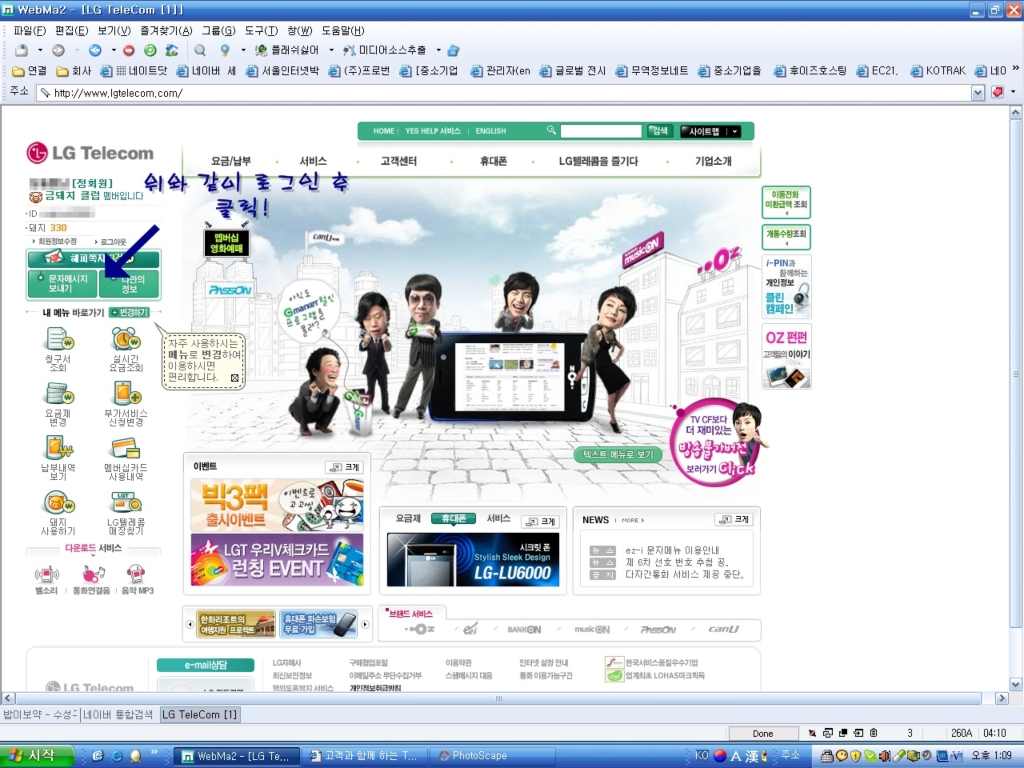Viewport: 1024px width, 768px height.
Task: Close the menu tip speech bubble
Action: pyautogui.click(x=234, y=378)
